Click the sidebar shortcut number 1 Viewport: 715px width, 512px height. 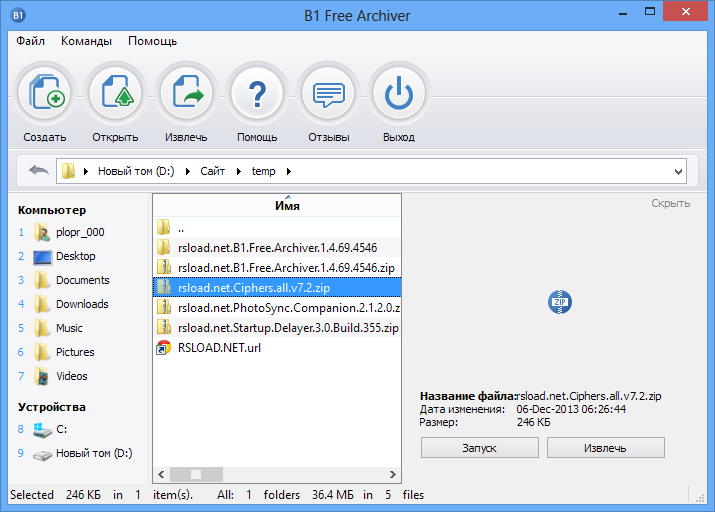point(21,233)
